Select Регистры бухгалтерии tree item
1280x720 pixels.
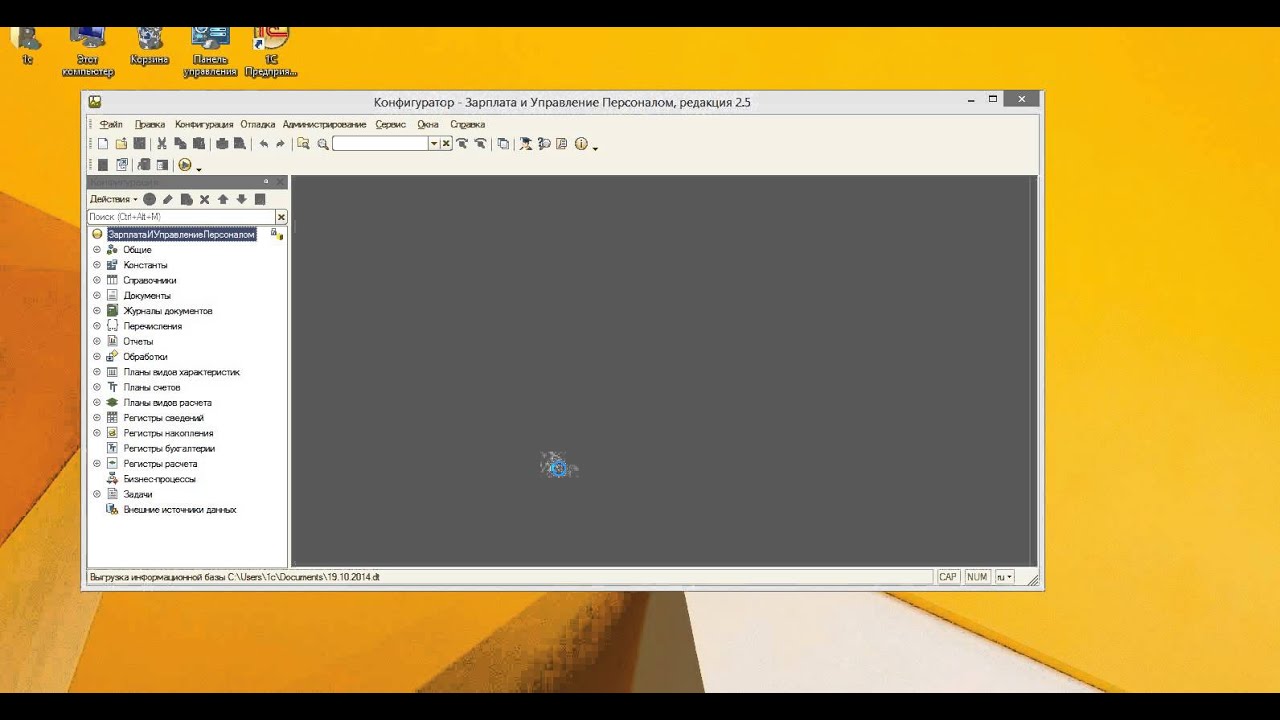pyautogui.click(x=169, y=448)
